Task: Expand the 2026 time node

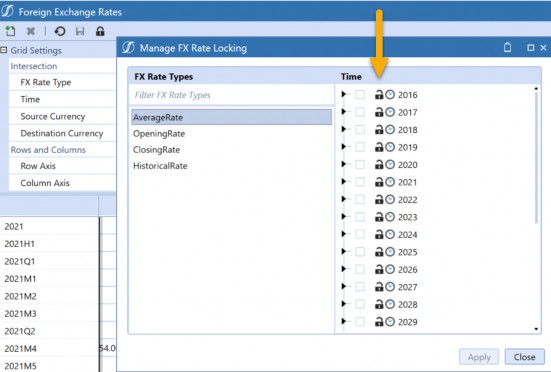Action: 344,269
